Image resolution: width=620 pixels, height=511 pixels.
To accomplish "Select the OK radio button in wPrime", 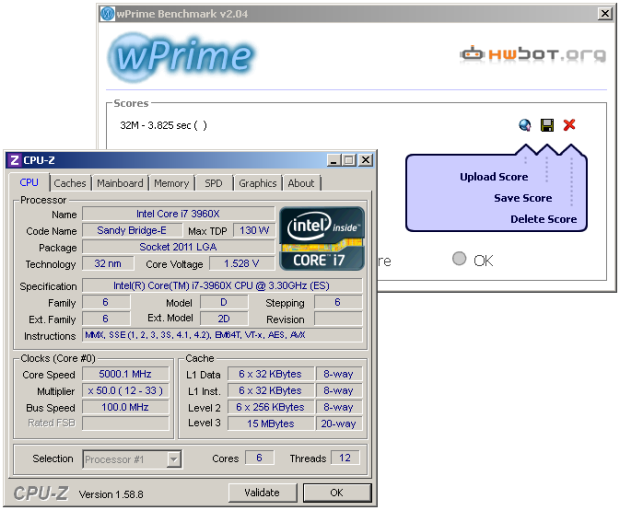I will click(x=459, y=259).
